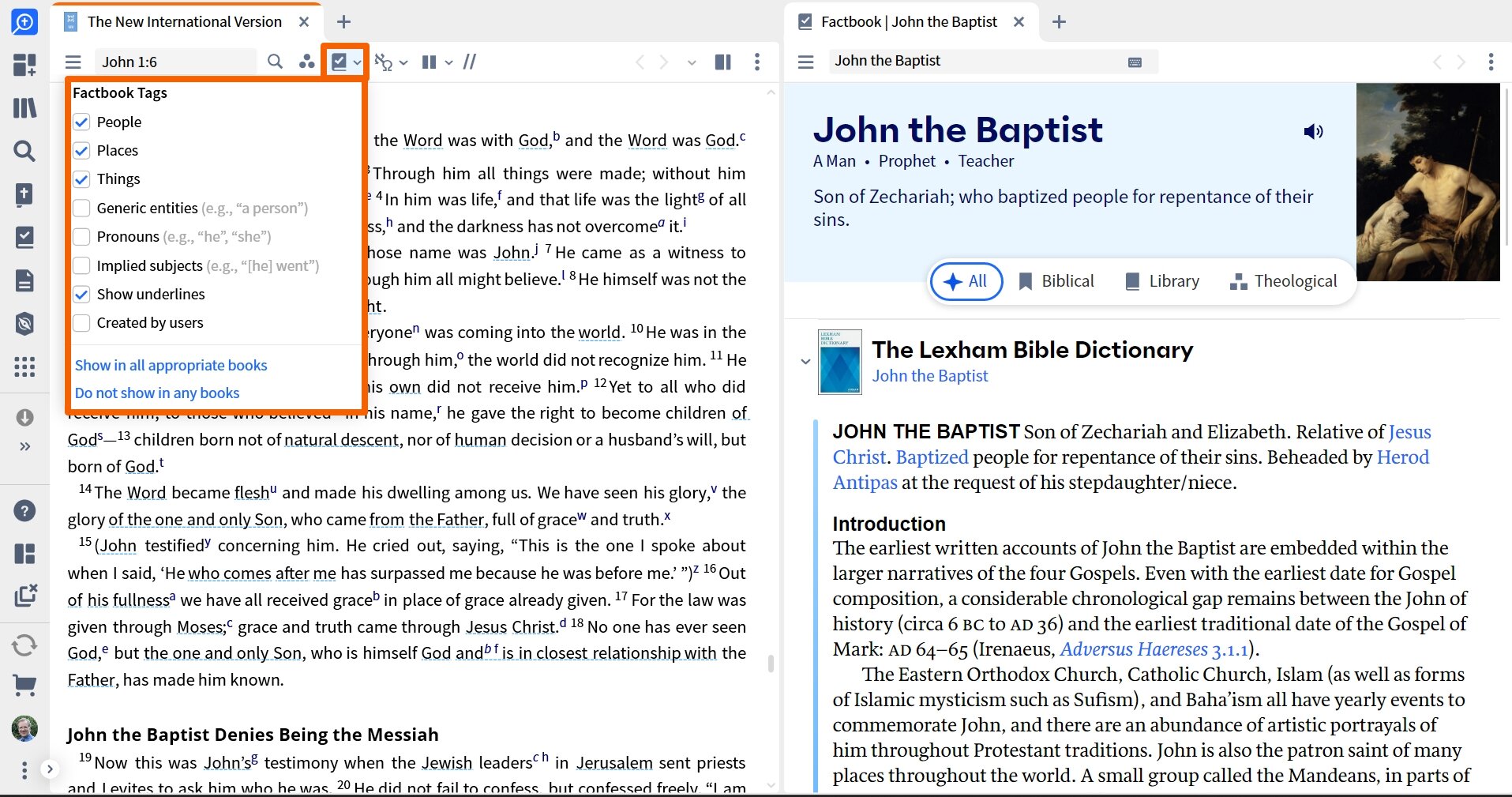Open the multiple resources view dropdown
1512x797 pixels.
pos(437,62)
